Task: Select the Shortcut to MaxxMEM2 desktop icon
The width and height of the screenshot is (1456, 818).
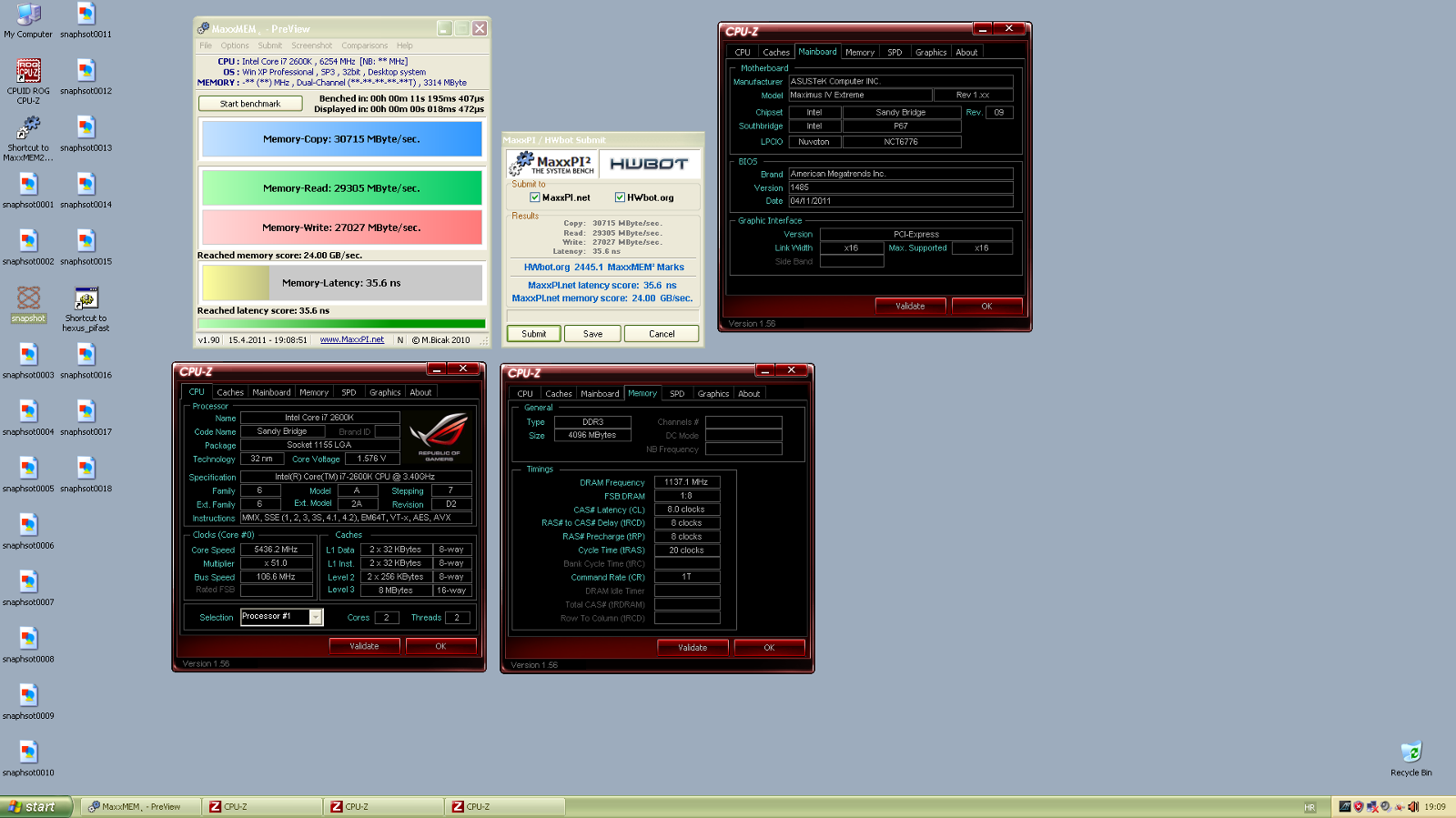Action: (28, 138)
